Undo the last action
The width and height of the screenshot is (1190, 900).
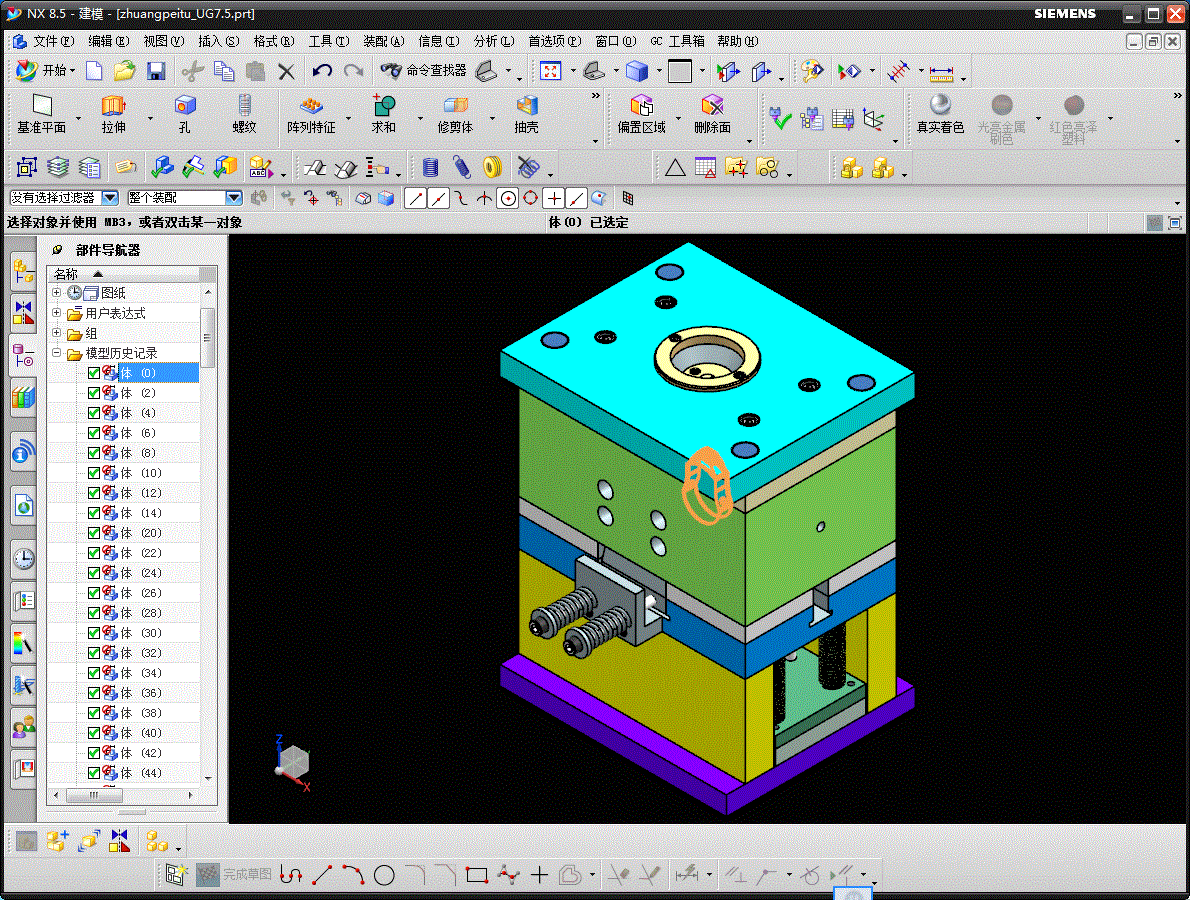pos(322,71)
